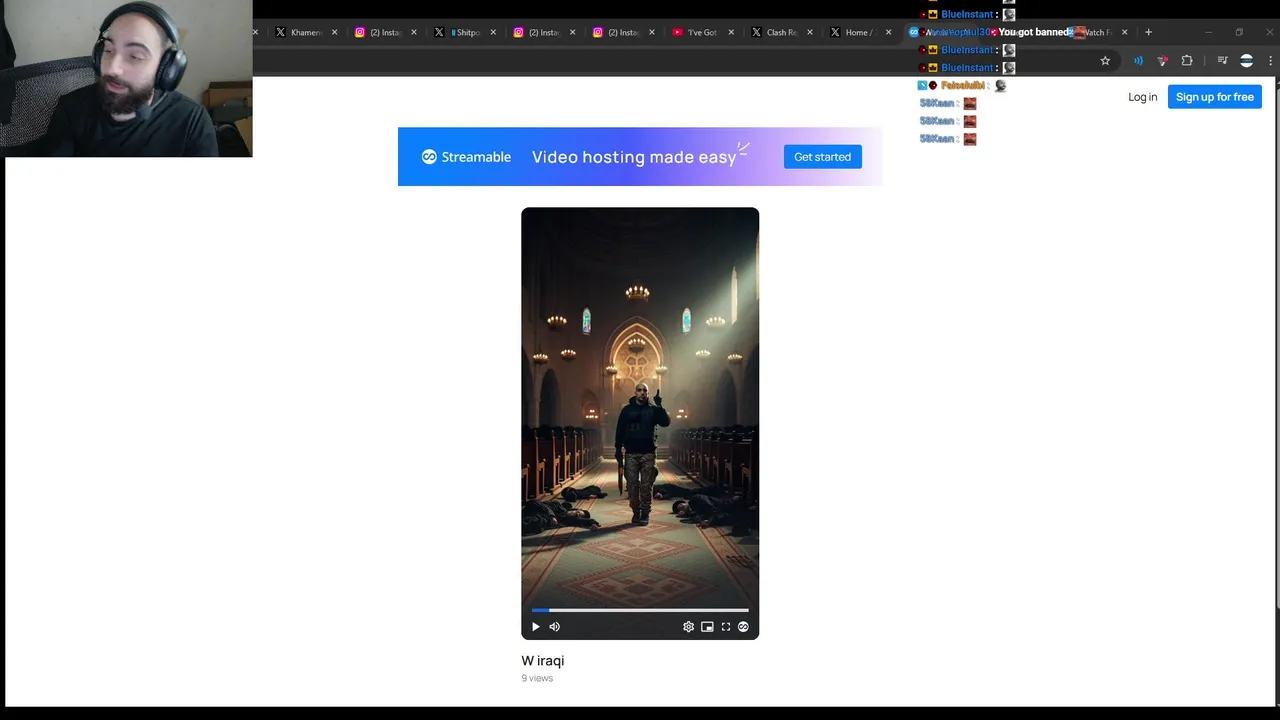Image resolution: width=1280 pixels, height=720 pixels.
Task: Close the 'Home /' tab
Action: click(x=888, y=32)
